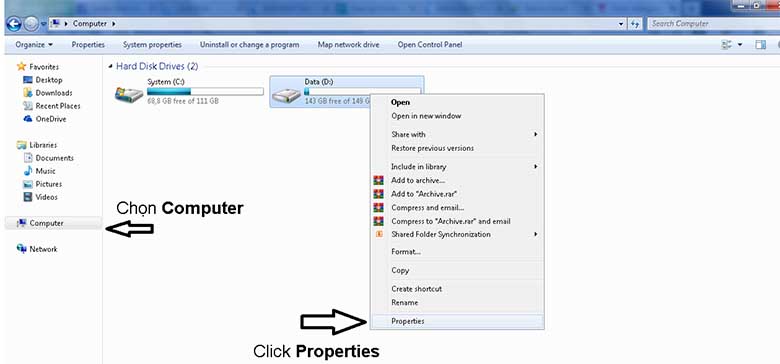The height and width of the screenshot is (364, 780).
Task: Click the Refresh button next to the address bar
Action: pyautogui.click(x=635, y=23)
